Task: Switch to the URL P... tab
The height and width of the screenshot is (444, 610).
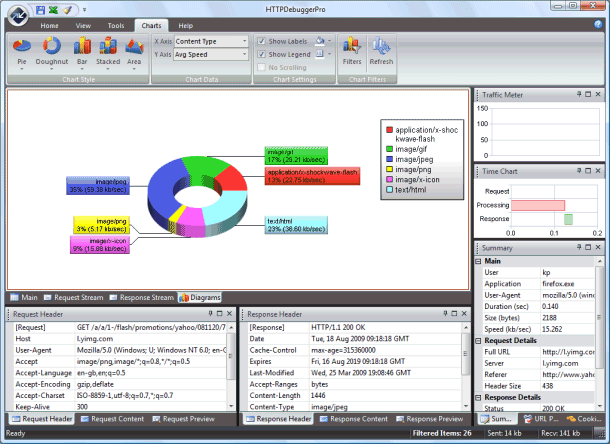Action: (541, 419)
